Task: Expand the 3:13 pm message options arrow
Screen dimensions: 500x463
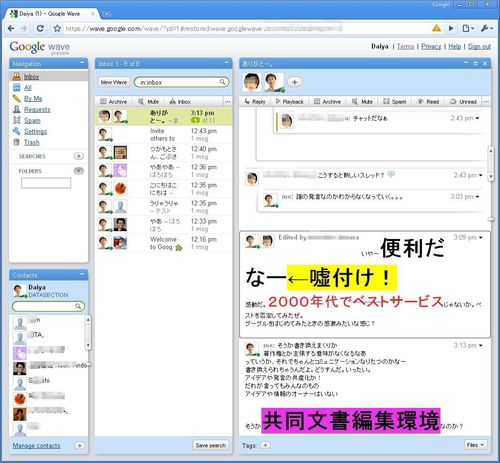Action: pyautogui.click(x=481, y=345)
